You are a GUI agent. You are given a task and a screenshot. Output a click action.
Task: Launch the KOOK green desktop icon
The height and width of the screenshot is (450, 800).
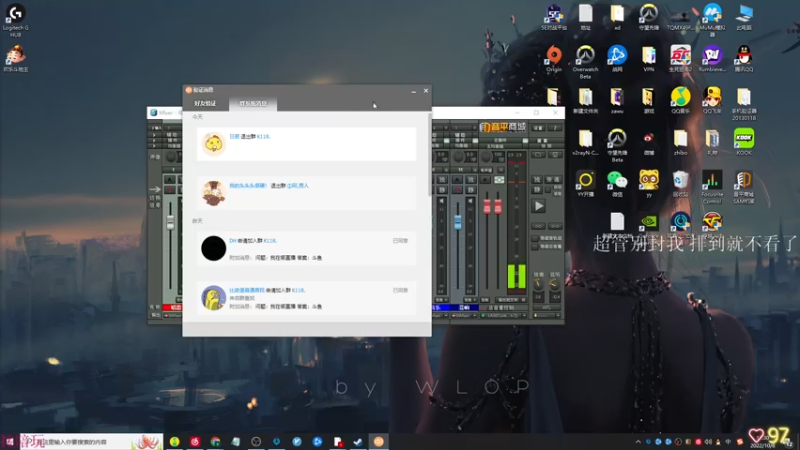[744, 141]
